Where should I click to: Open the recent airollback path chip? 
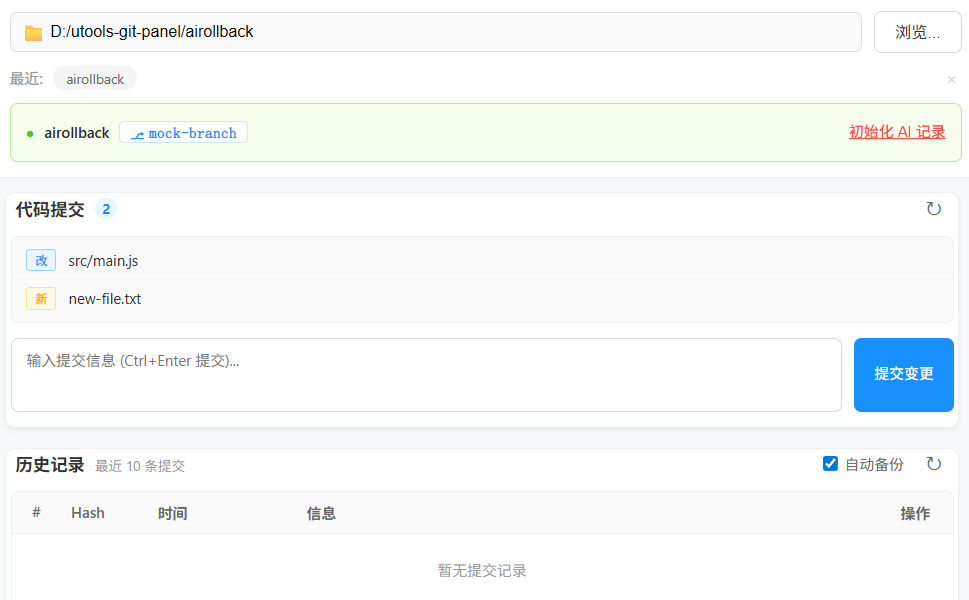[95, 79]
